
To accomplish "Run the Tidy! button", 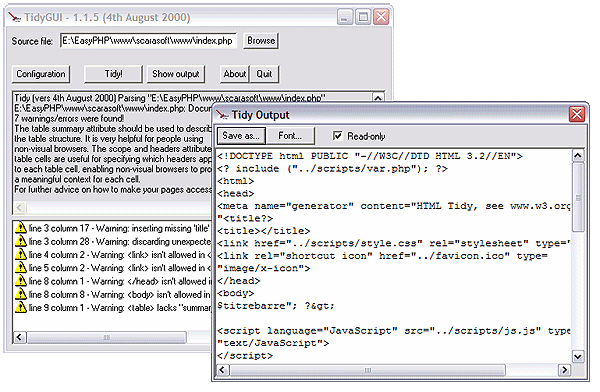I will coord(113,74).
